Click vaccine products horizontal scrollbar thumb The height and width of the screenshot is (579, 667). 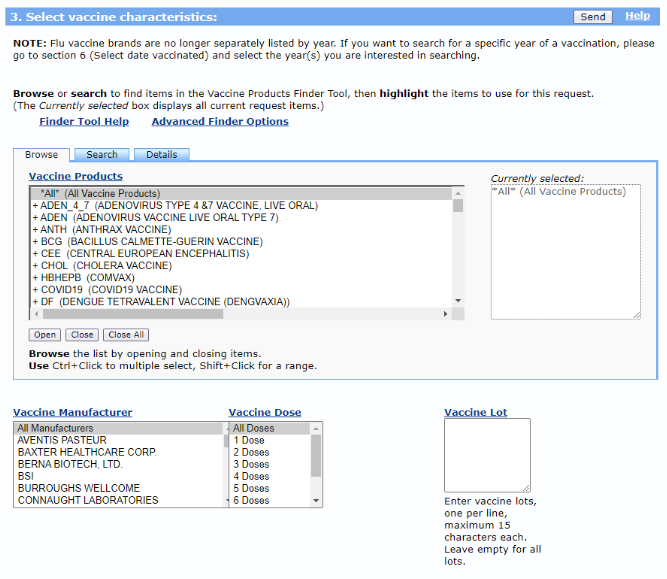click(x=133, y=314)
